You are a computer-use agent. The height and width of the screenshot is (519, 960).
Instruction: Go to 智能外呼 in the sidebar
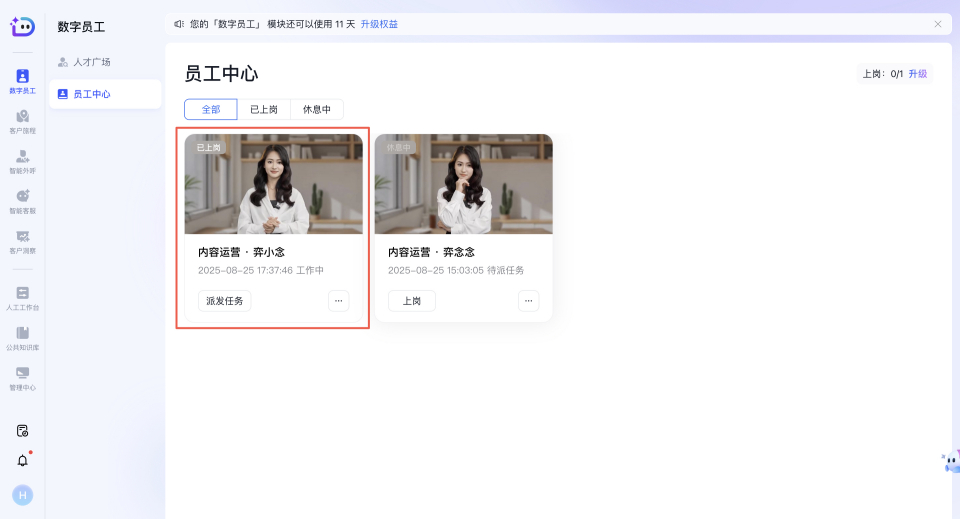coord(22,161)
